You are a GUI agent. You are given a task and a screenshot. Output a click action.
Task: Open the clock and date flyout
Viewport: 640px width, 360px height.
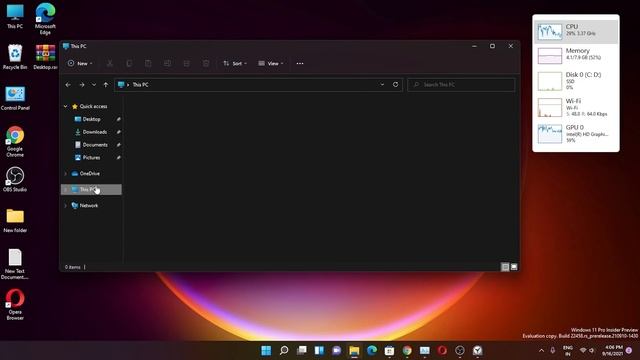[613, 351]
